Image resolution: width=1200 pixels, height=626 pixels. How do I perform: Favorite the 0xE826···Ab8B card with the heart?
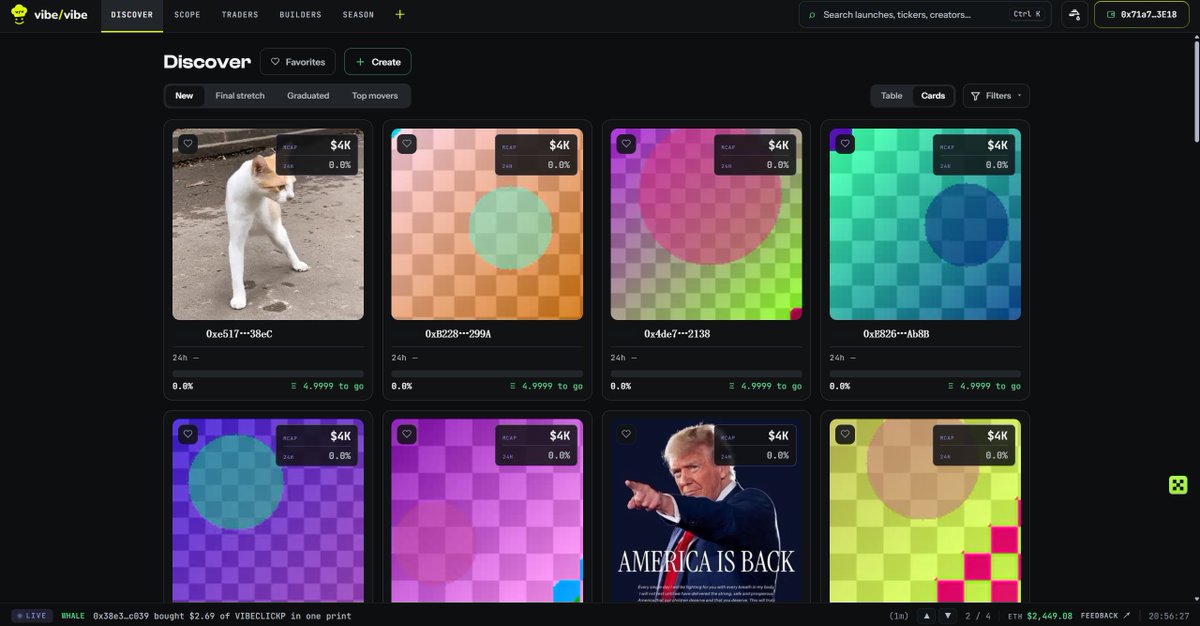pyautogui.click(x=845, y=144)
